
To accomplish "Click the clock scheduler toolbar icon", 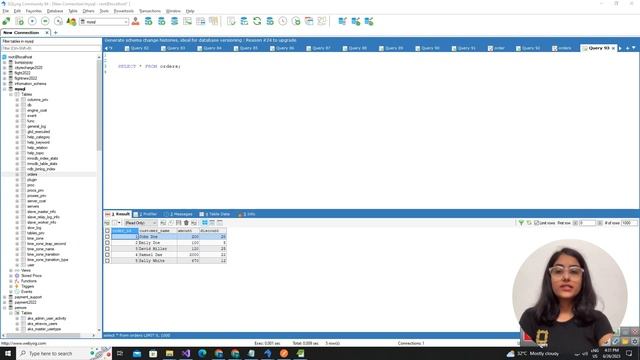I will [283, 21].
